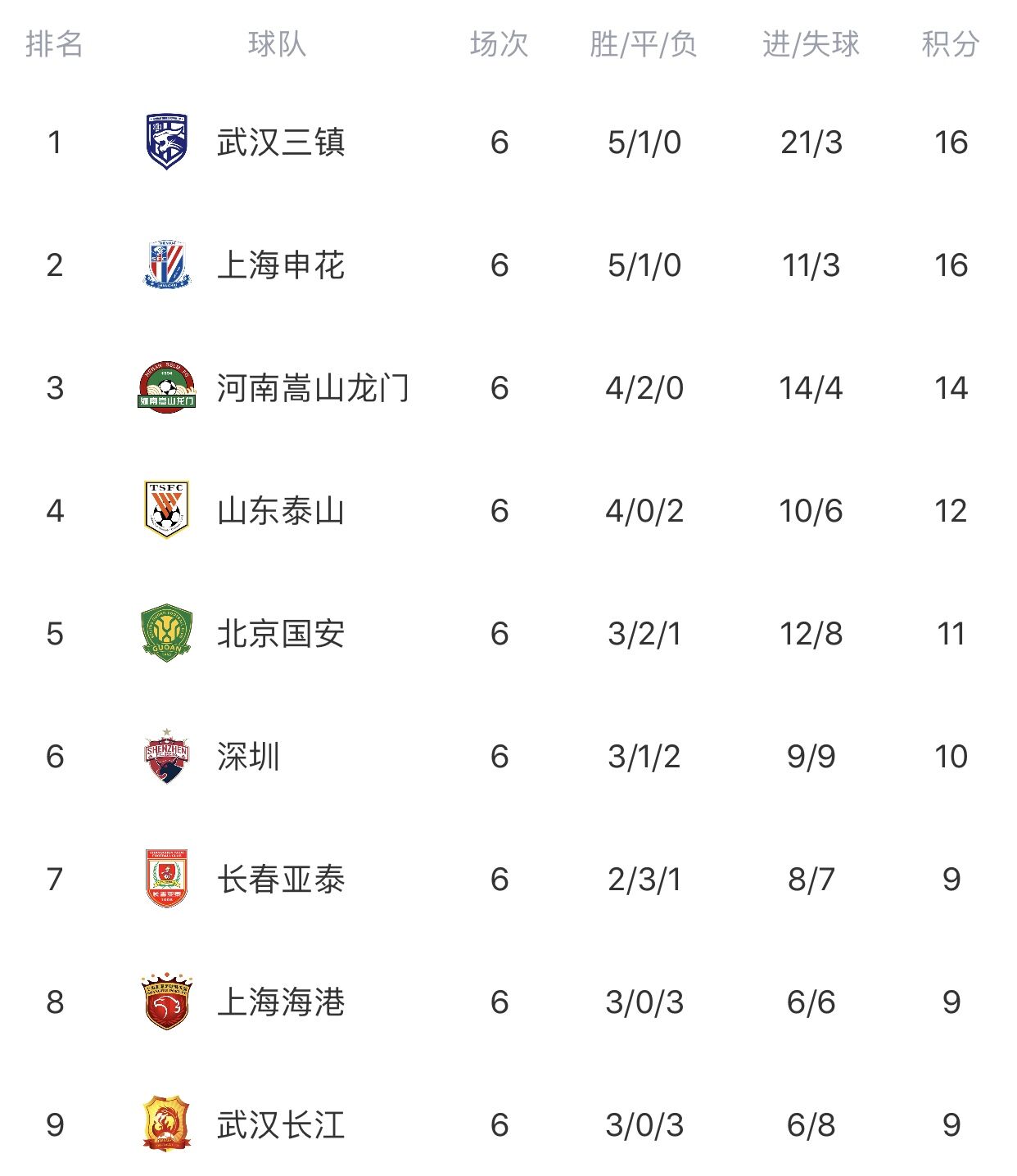Click the 进/失球 column header
The width and height of the screenshot is (1017, 1176).
click(811, 43)
